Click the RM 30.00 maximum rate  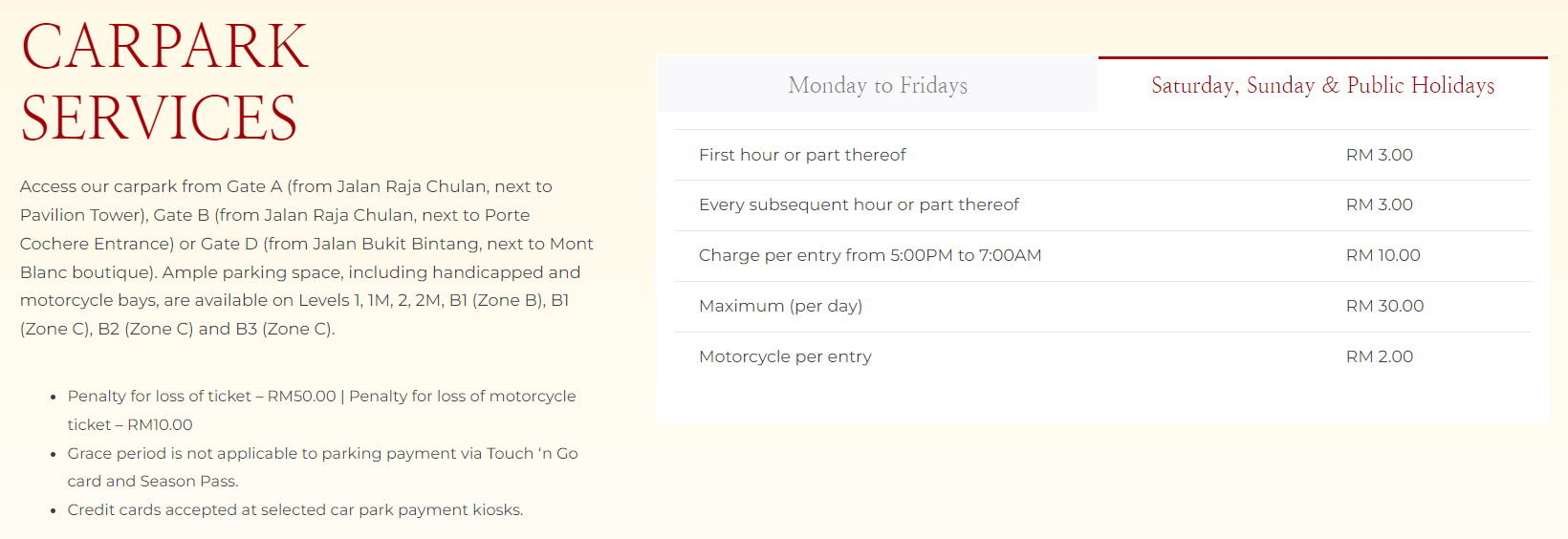coord(1384,306)
